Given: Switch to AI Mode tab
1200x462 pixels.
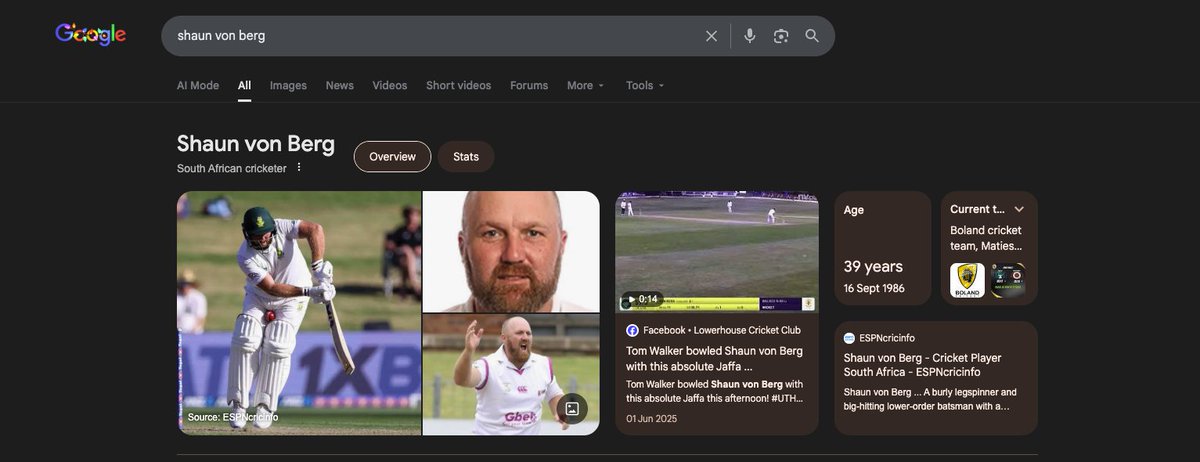Looking at the screenshot, I should [x=198, y=85].
